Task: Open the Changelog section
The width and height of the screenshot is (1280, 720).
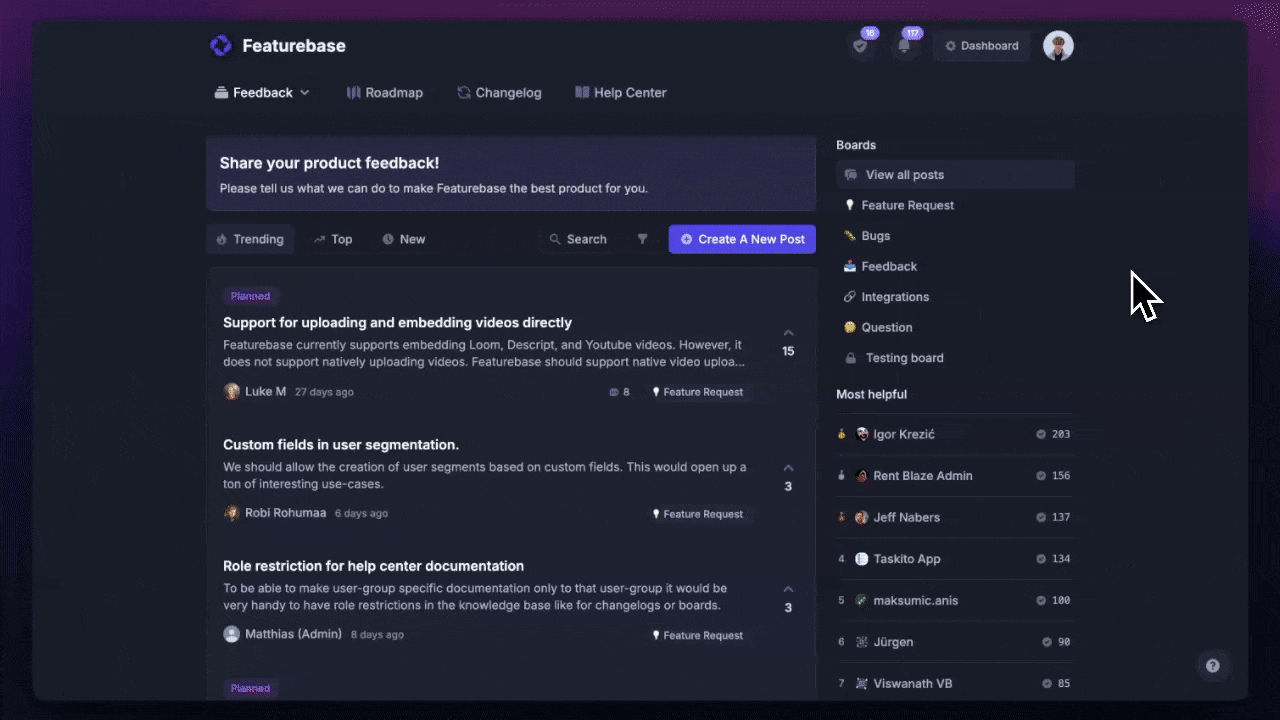Action: pos(499,92)
